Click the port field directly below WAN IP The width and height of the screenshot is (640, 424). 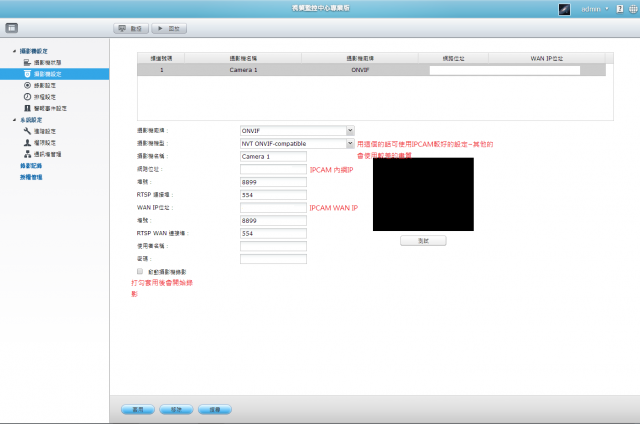pyautogui.click(x=273, y=220)
